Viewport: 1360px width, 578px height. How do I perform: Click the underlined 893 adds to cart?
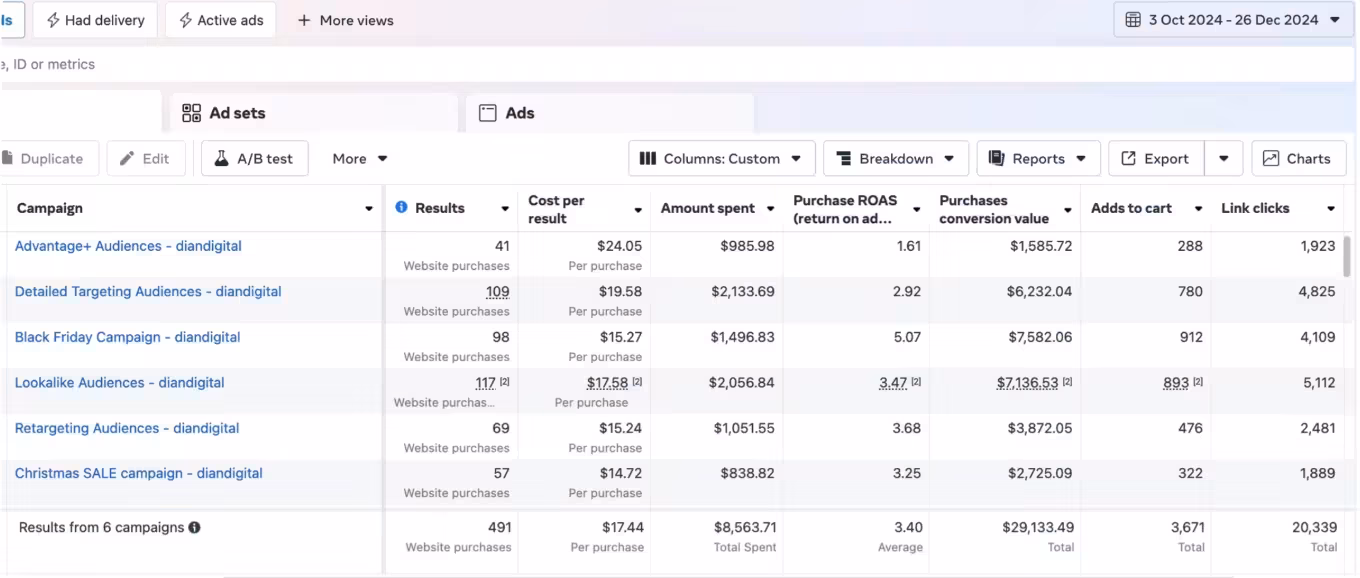point(1176,383)
